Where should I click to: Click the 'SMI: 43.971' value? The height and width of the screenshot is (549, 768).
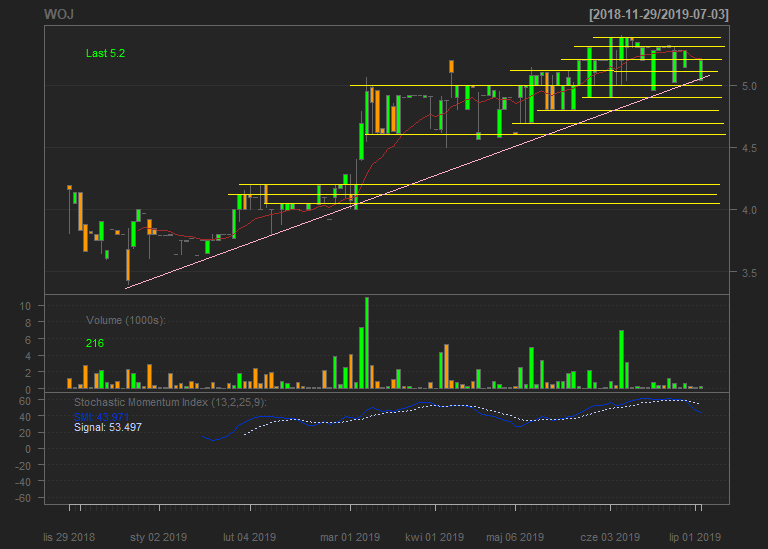101,417
